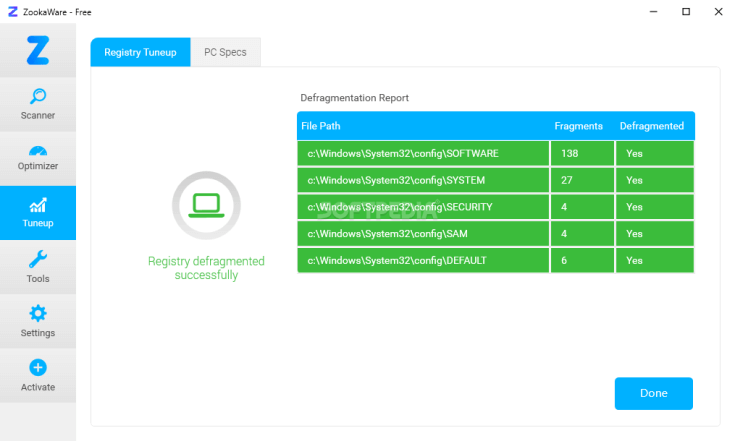Maximize the ZookaWare window
Screen dimensions: 735x441
click(x=686, y=12)
